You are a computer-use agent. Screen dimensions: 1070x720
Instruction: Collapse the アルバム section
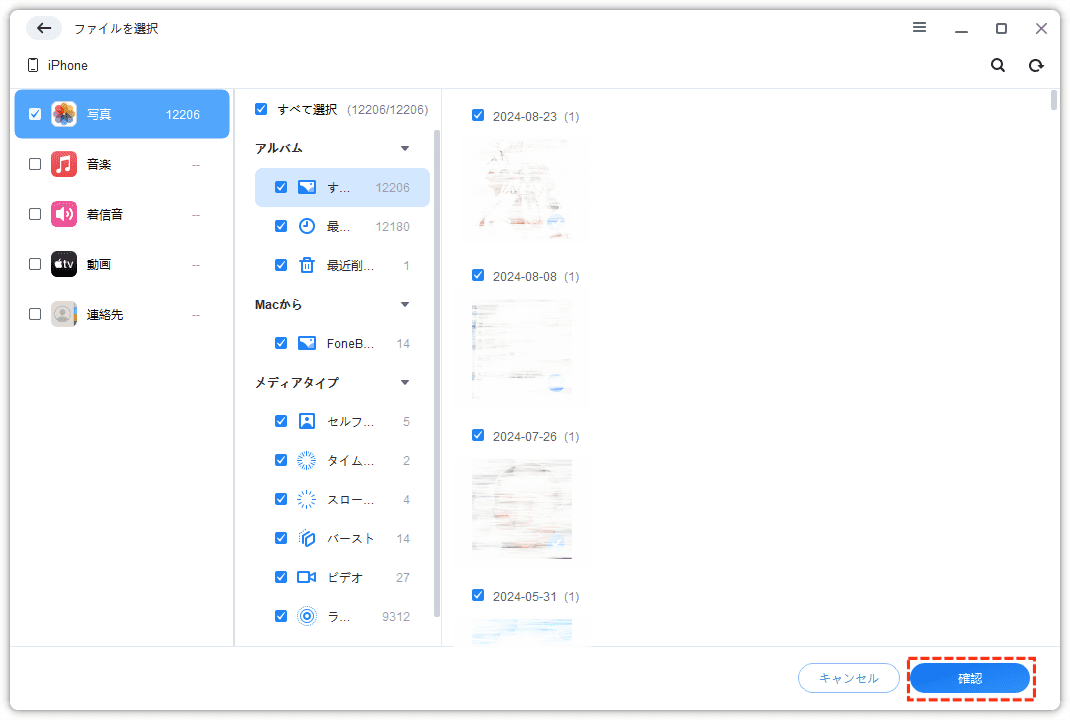point(405,148)
